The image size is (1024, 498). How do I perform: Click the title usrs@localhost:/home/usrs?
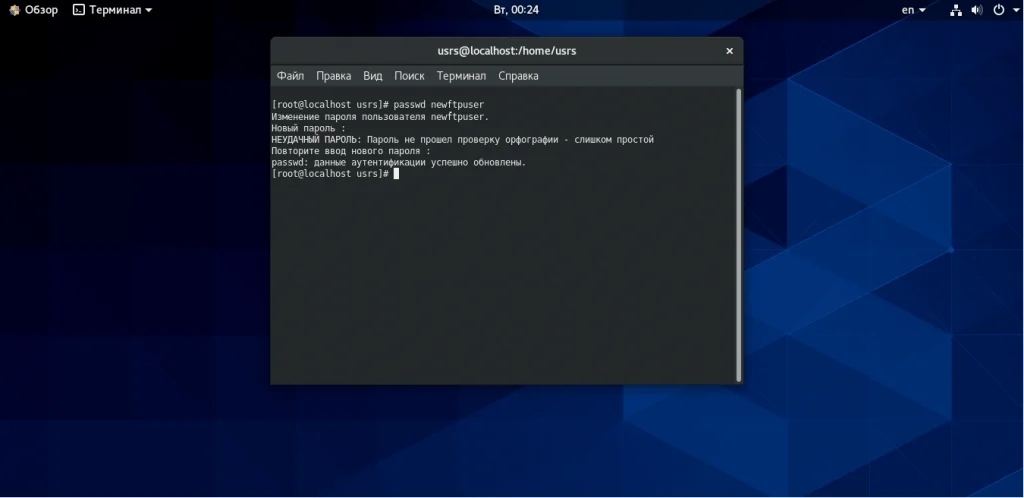pyautogui.click(x=507, y=51)
